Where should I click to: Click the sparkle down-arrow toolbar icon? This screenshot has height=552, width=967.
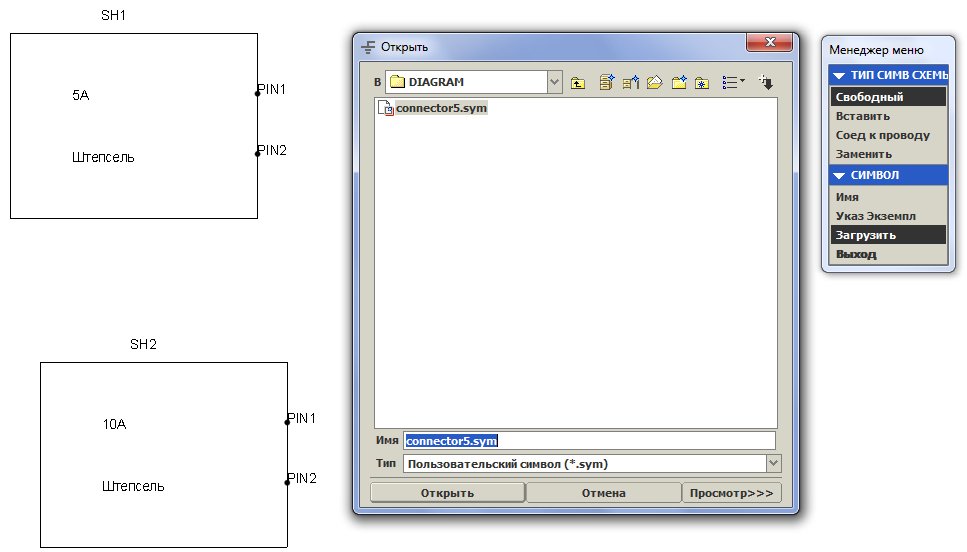[x=766, y=82]
